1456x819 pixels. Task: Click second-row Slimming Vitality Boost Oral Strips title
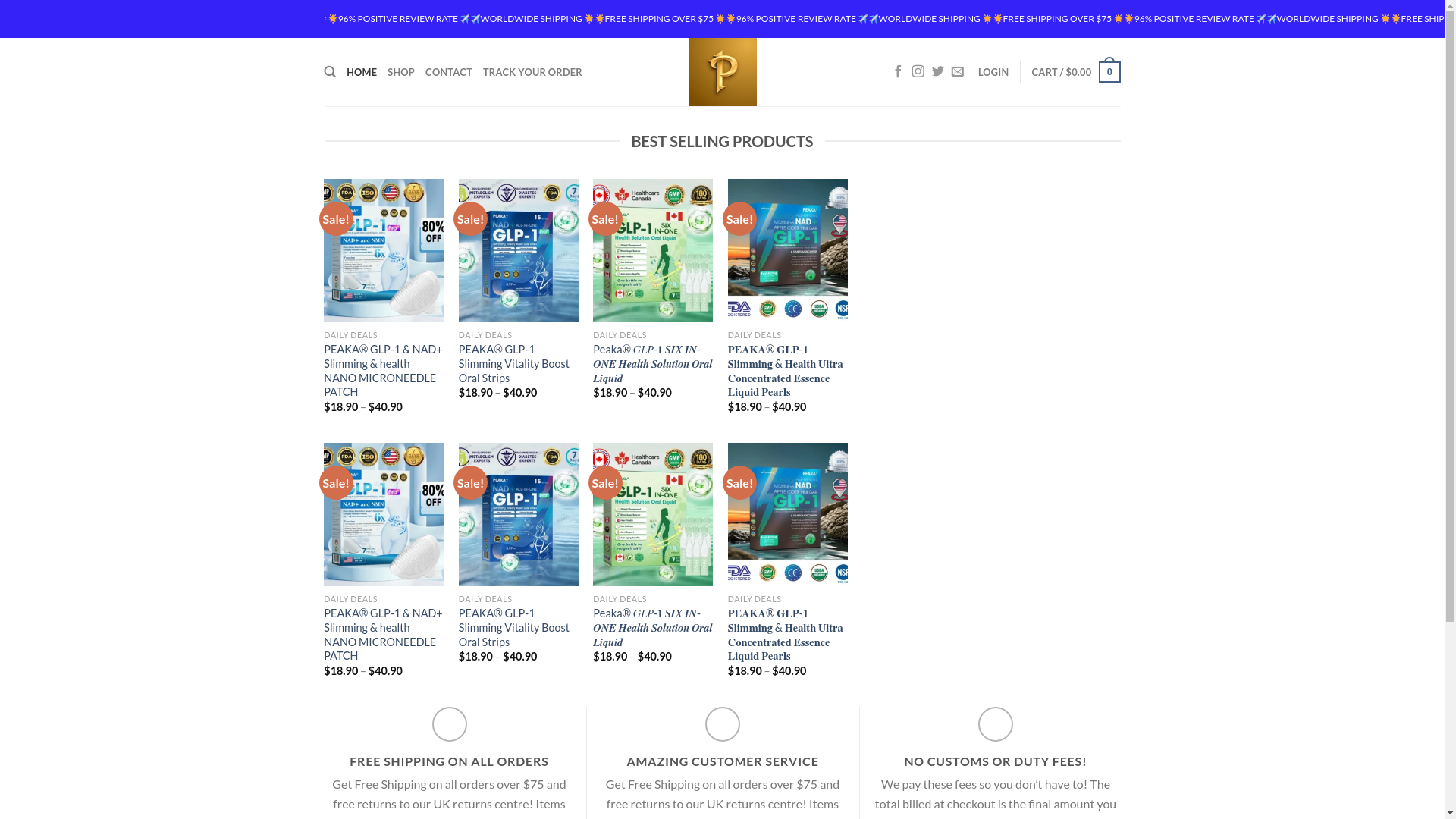pyautogui.click(x=514, y=628)
